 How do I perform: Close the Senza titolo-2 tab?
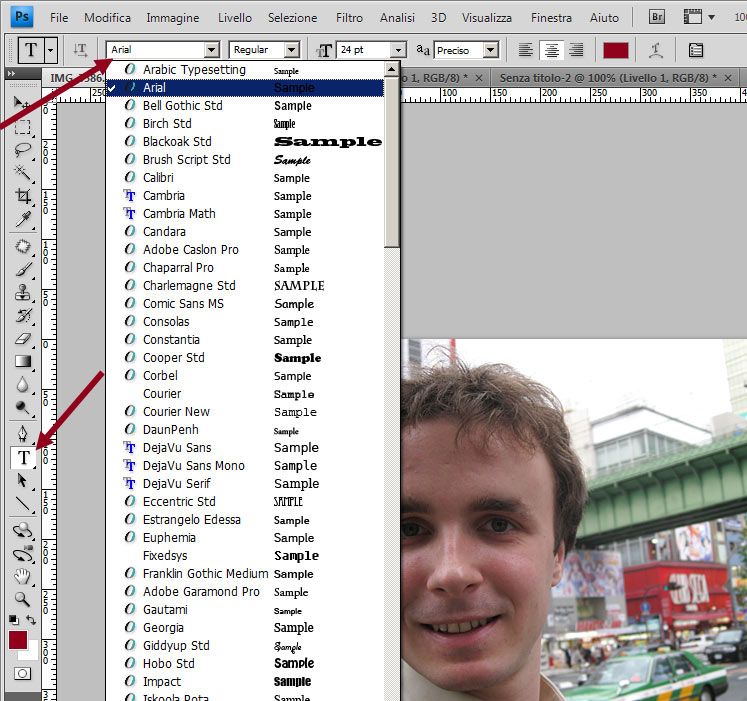click(728, 78)
